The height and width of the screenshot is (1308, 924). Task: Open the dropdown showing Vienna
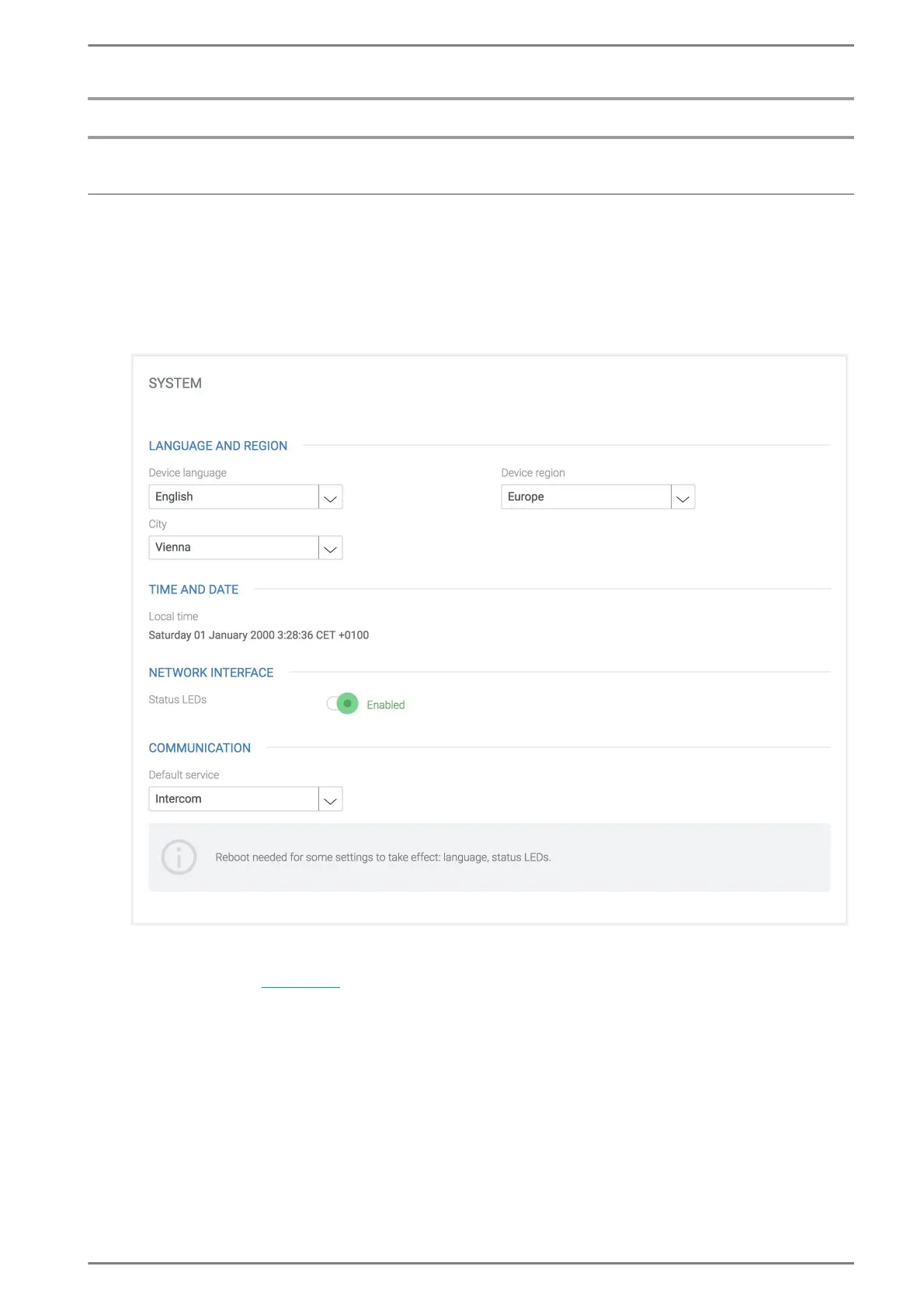coord(234,548)
